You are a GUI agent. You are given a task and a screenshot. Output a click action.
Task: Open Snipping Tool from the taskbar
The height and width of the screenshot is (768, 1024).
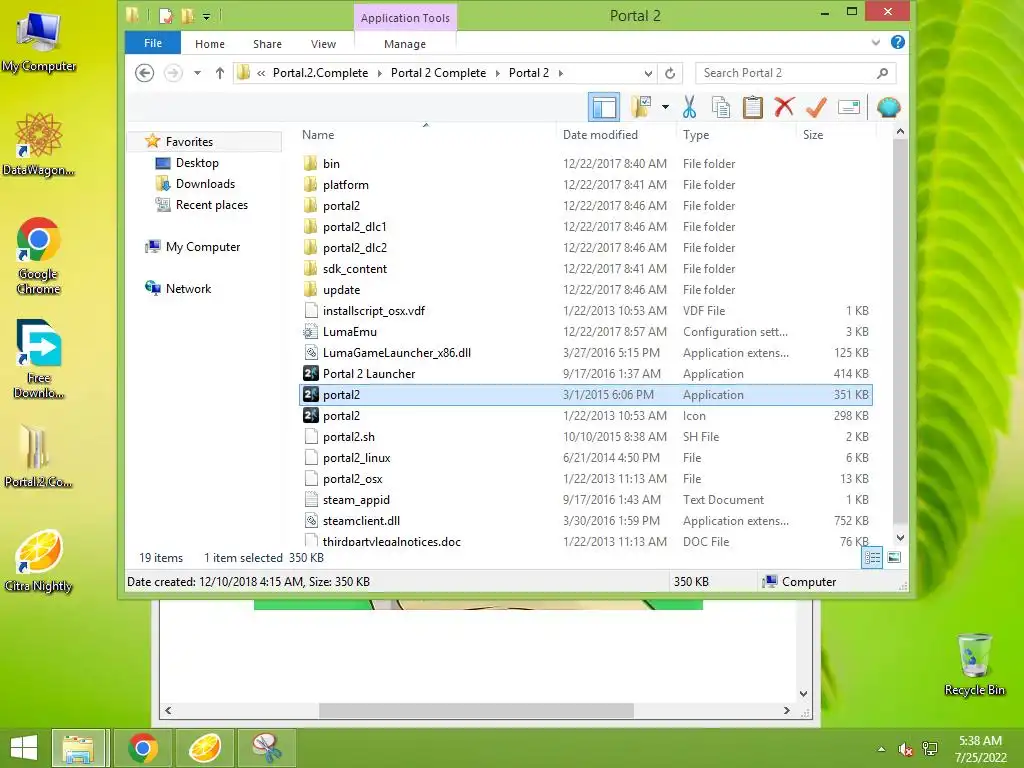[x=267, y=748]
